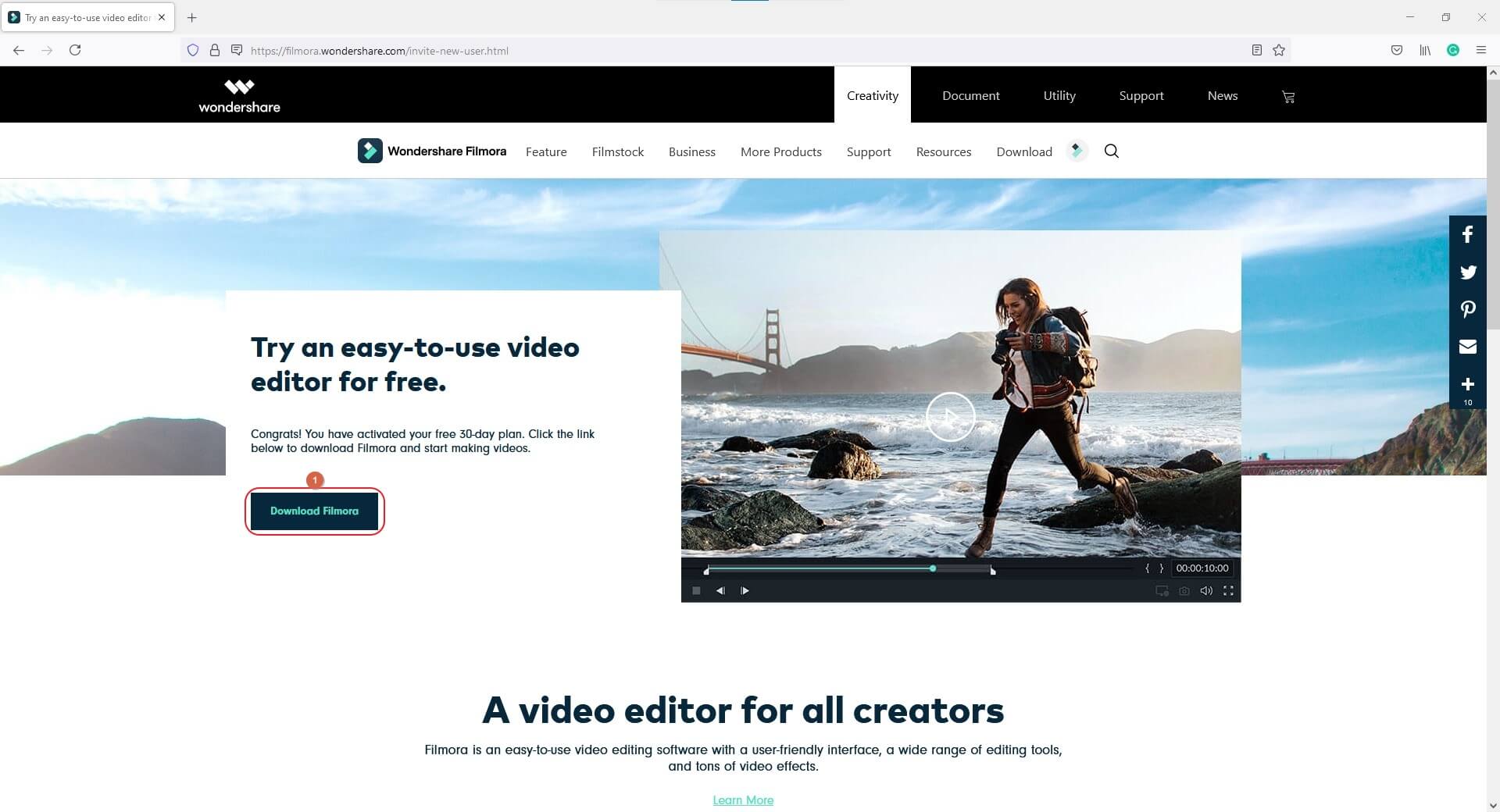Click the teal playhead on progress bar
Image resolution: width=1500 pixels, height=812 pixels.
pos(933,568)
